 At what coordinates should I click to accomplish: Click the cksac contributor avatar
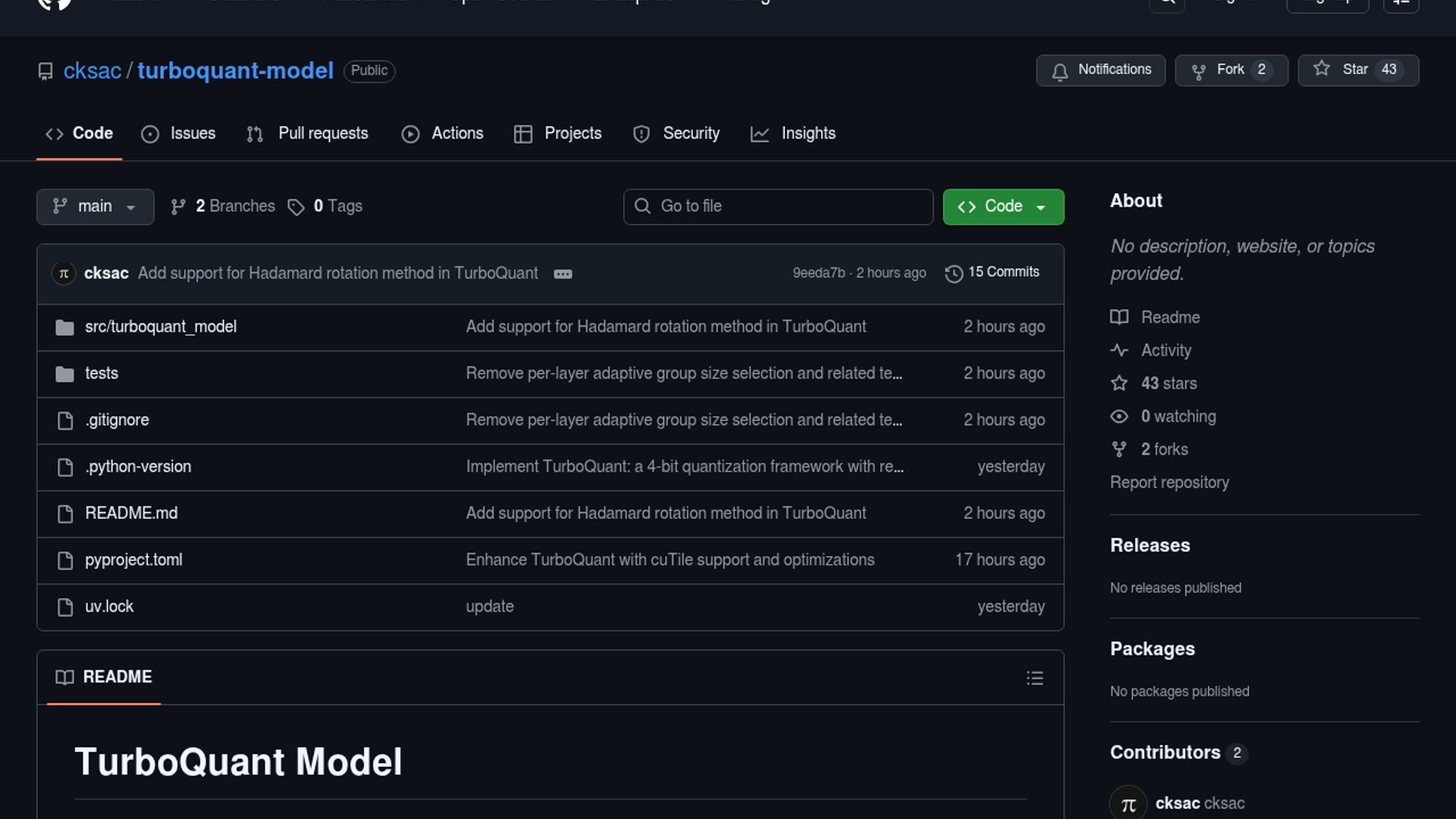1128,803
